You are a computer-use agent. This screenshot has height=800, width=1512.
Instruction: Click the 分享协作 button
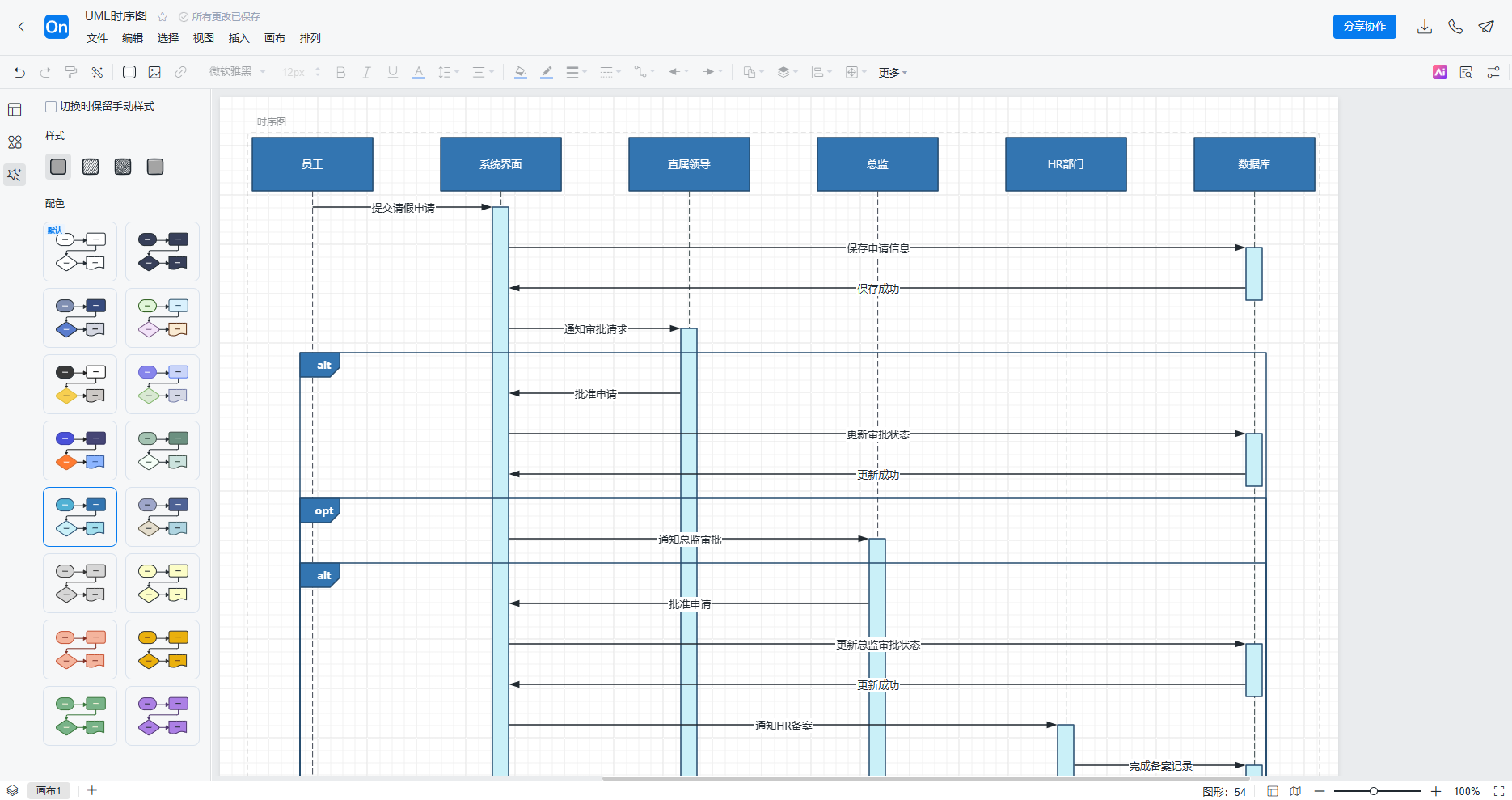click(1364, 27)
